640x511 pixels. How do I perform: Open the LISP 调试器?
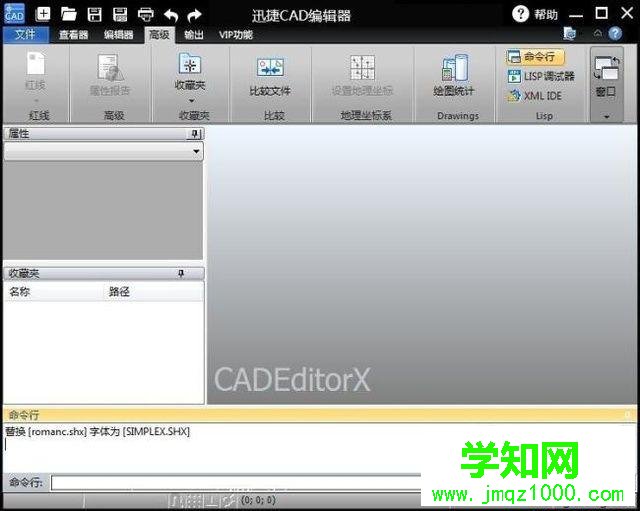tap(541, 76)
